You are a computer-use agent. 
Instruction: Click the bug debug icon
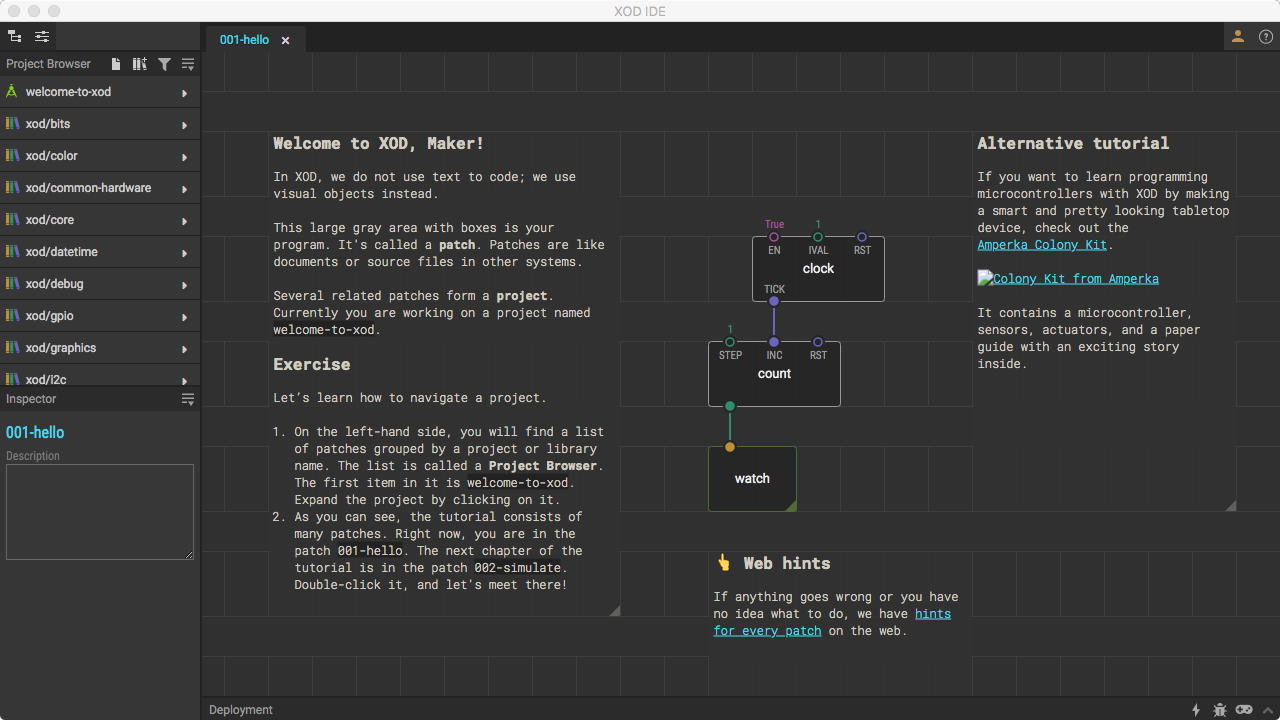[x=1219, y=710]
